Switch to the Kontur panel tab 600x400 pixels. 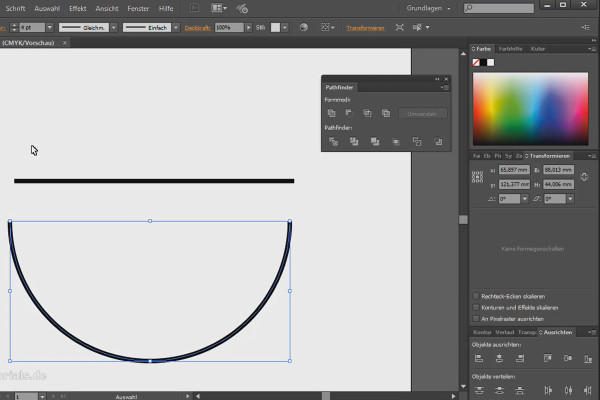coord(482,332)
